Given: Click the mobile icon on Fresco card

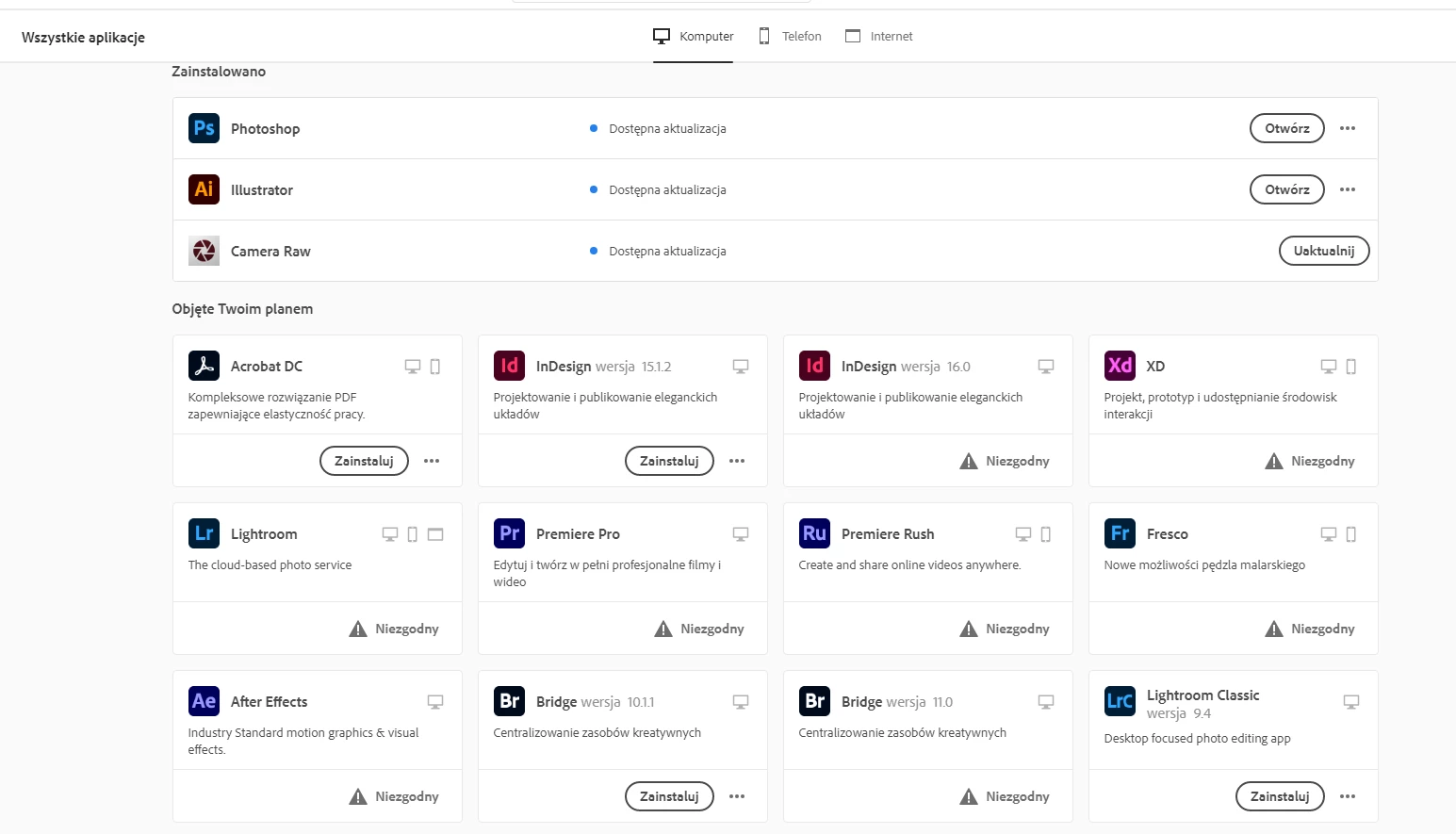Looking at the screenshot, I should click(x=1351, y=534).
